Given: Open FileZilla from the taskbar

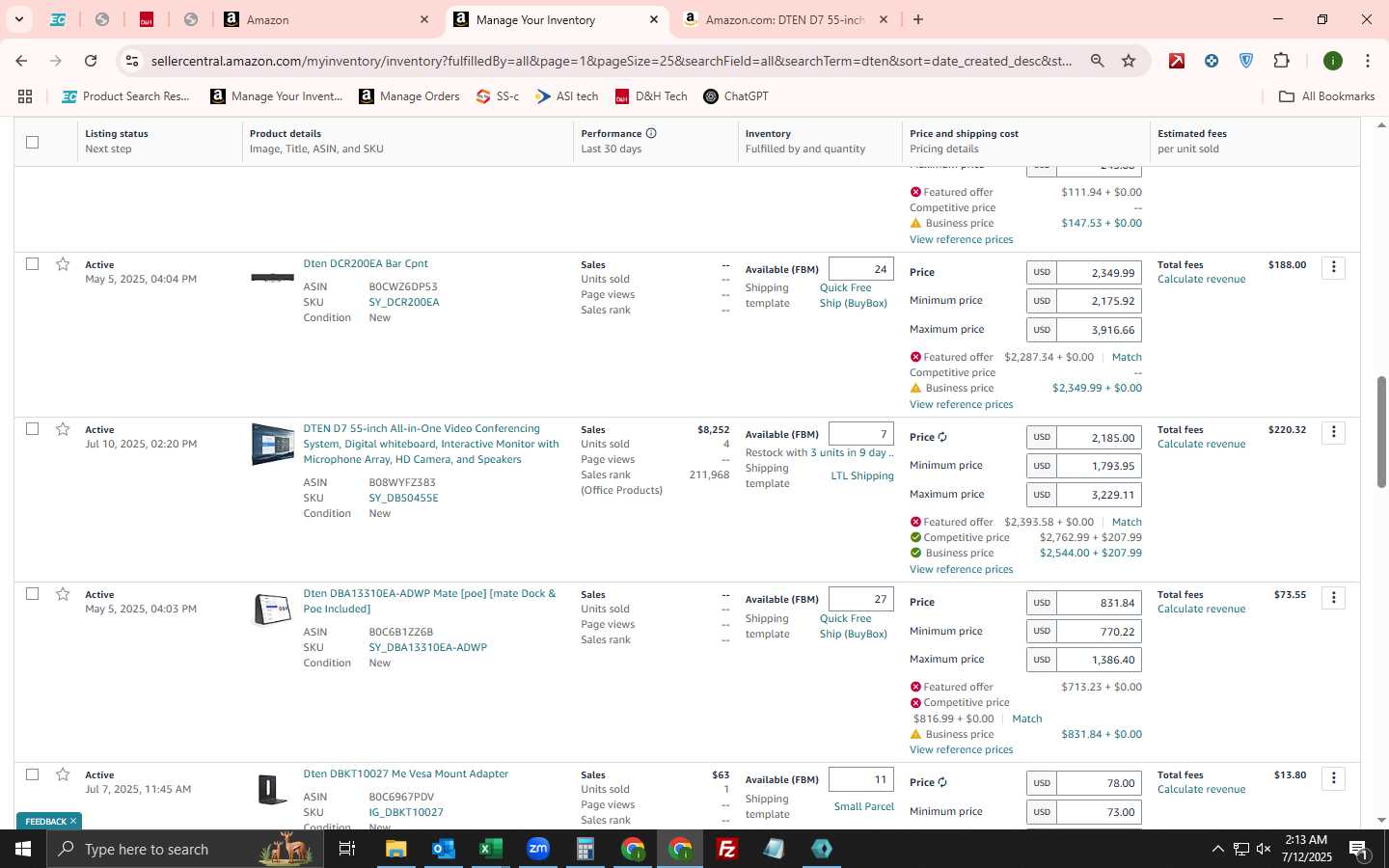Looking at the screenshot, I should [727, 849].
